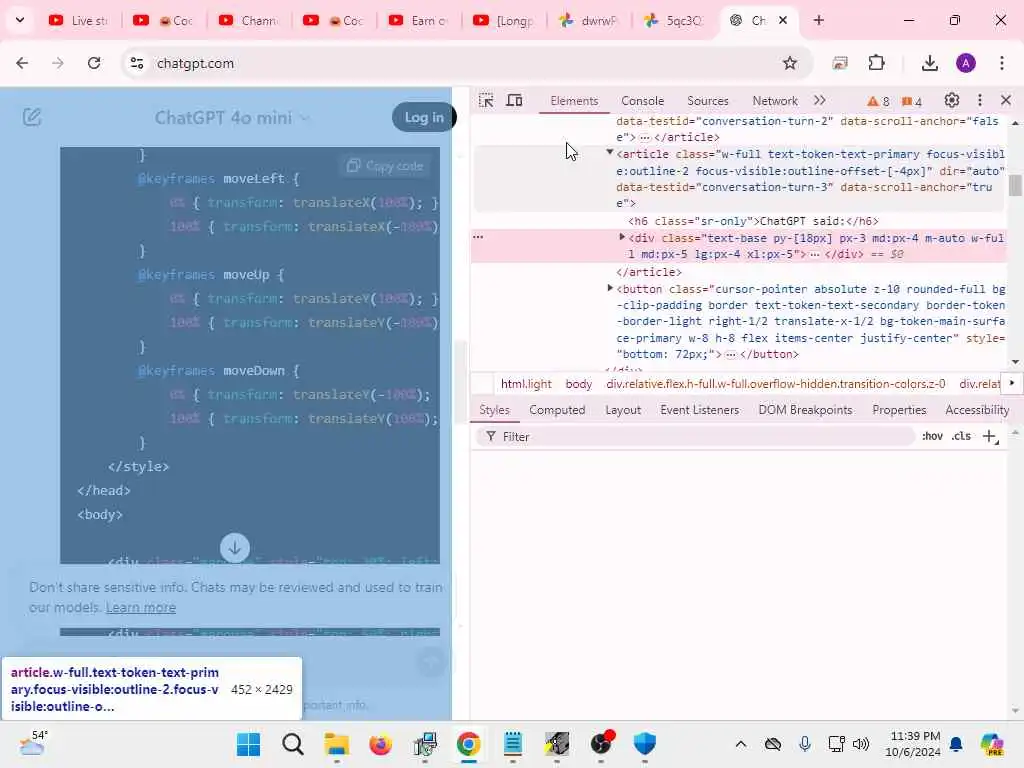This screenshot has width=1024, height=768.
Task: Start a new chat compose icon
Action: (x=32, y=118)
